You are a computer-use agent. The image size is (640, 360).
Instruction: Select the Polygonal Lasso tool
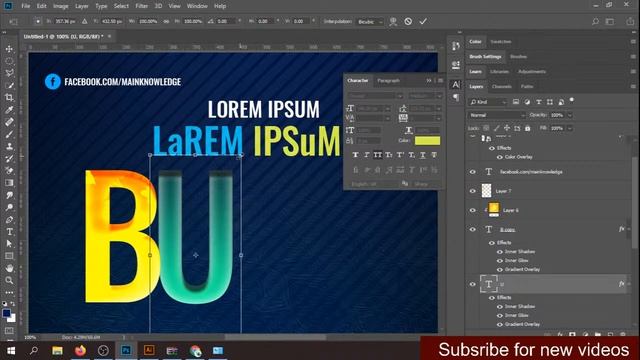9,73
